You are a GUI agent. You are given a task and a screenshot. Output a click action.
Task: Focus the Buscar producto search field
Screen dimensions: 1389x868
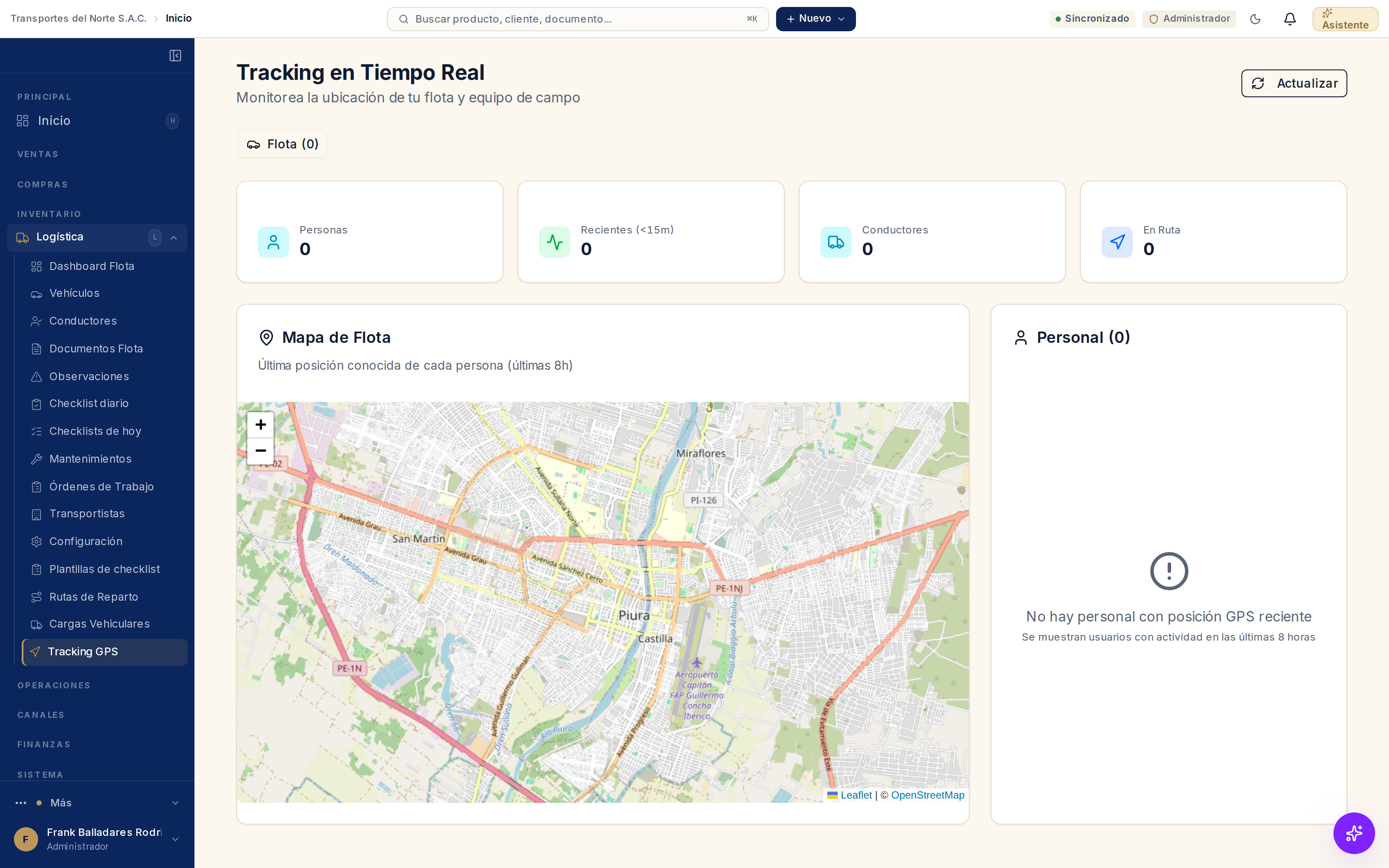pyautogui.click(x=577, y=19)
